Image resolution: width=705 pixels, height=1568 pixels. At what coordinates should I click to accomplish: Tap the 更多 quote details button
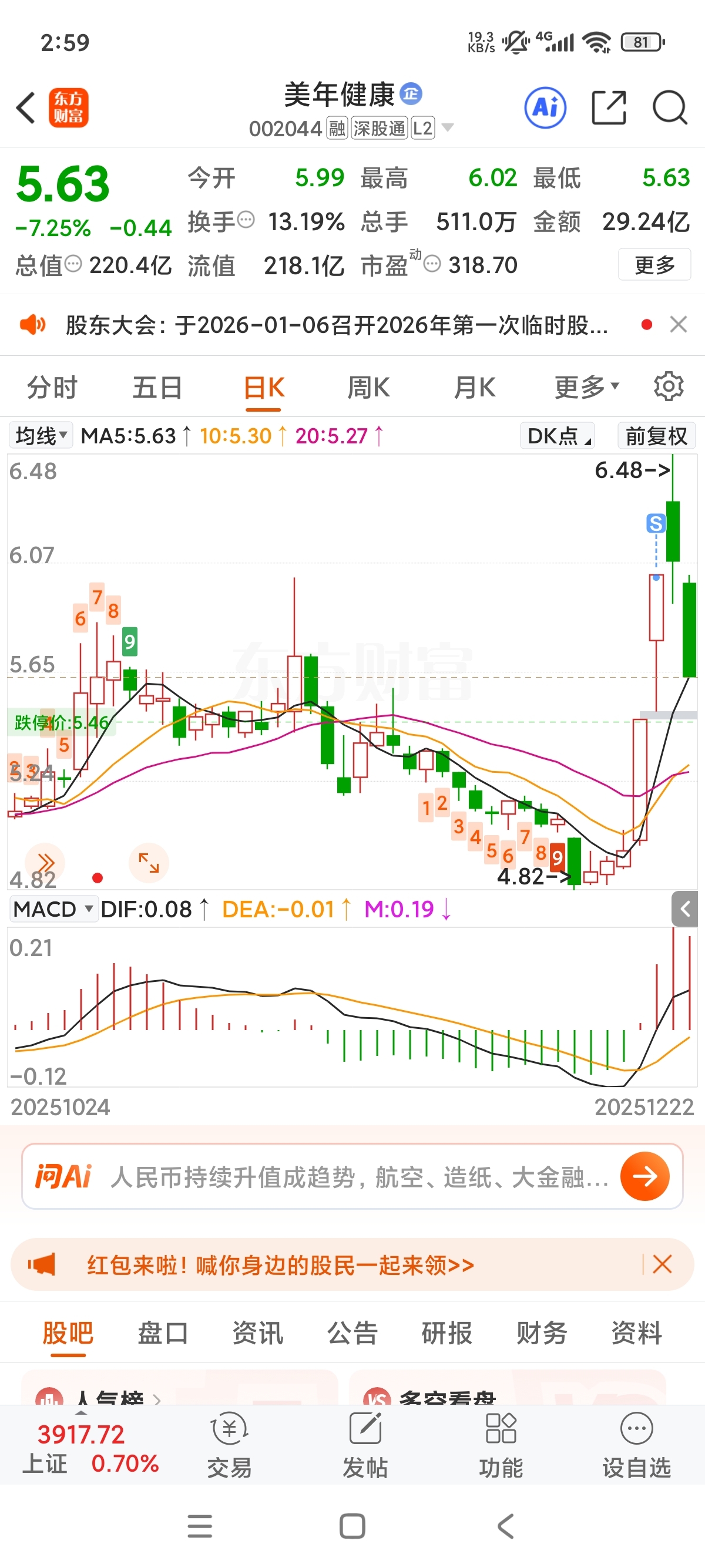[x=654, y=265]
